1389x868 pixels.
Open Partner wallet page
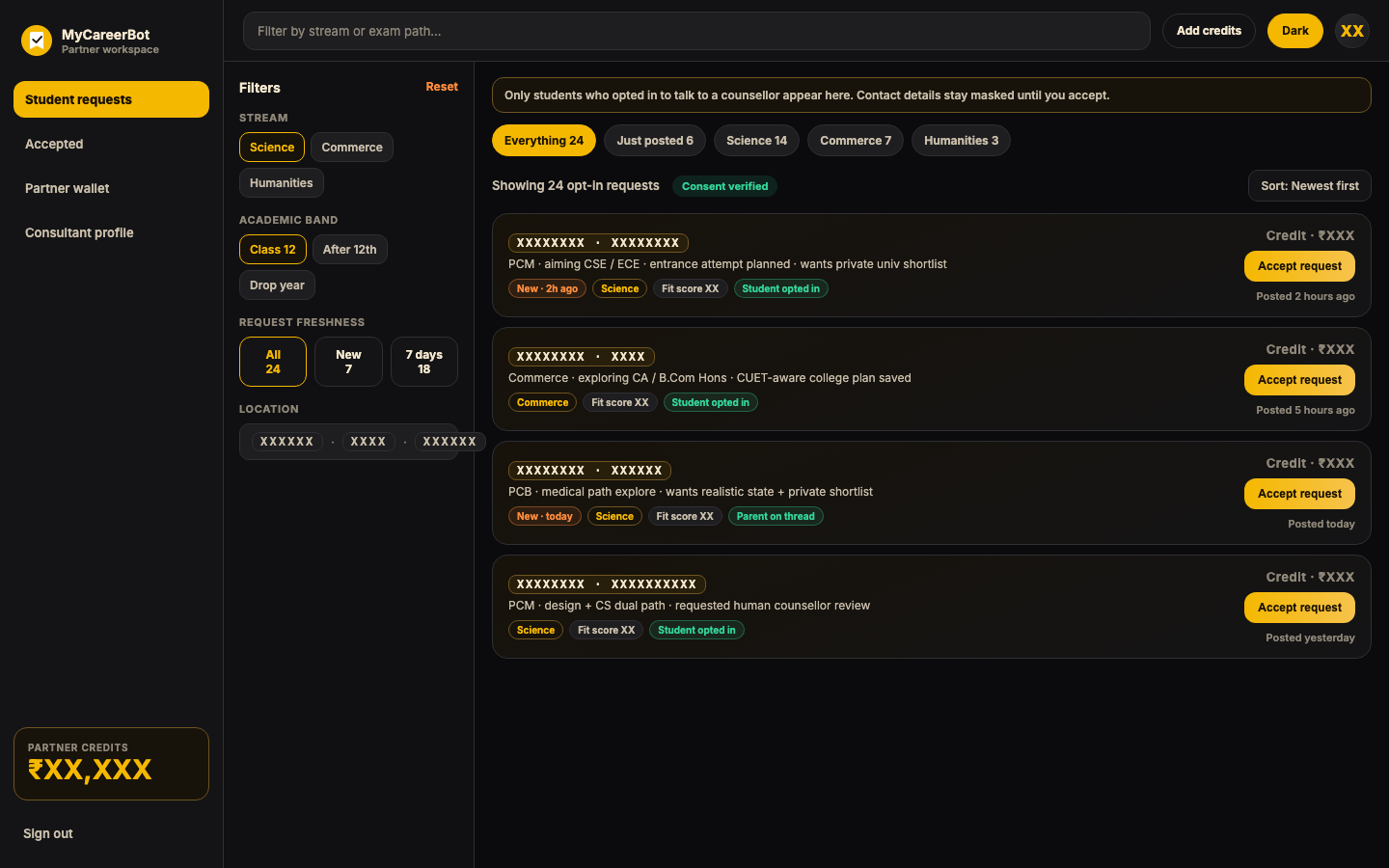point(111,188)
